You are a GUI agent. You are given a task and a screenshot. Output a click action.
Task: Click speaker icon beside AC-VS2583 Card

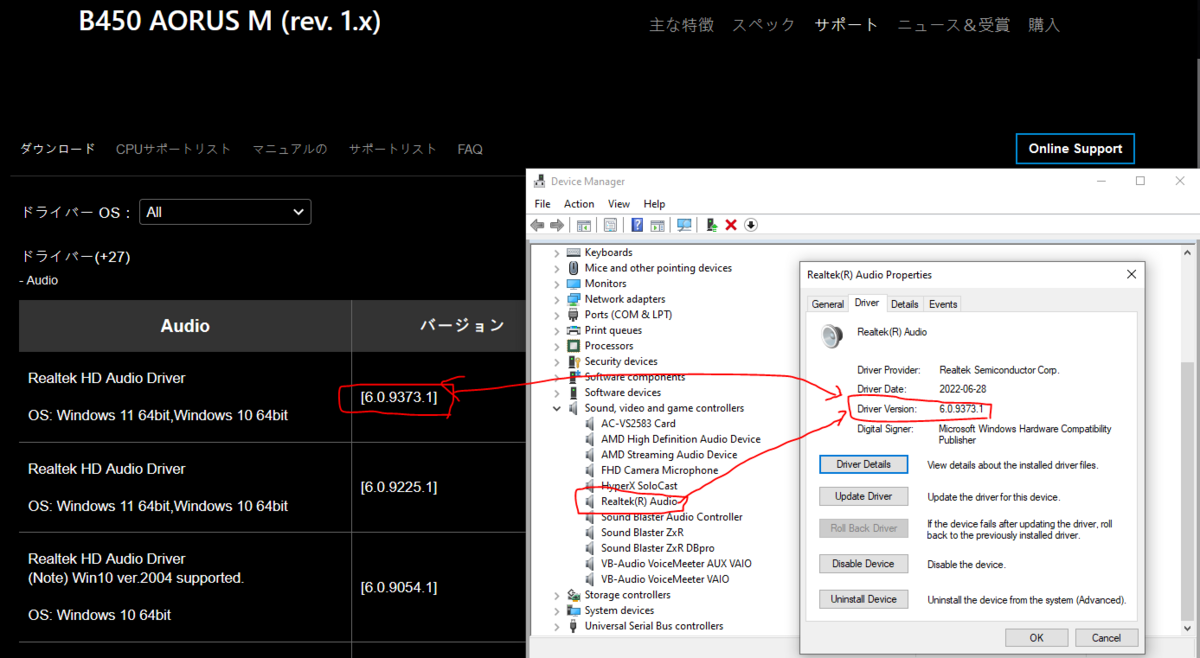coord(590,423)
